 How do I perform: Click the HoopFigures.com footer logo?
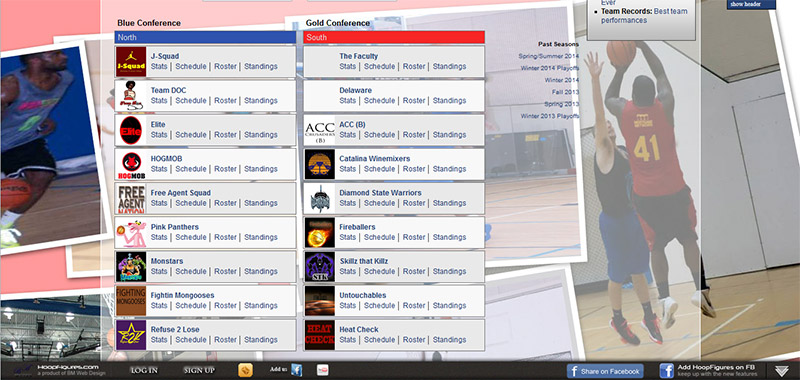click(60, 370)
